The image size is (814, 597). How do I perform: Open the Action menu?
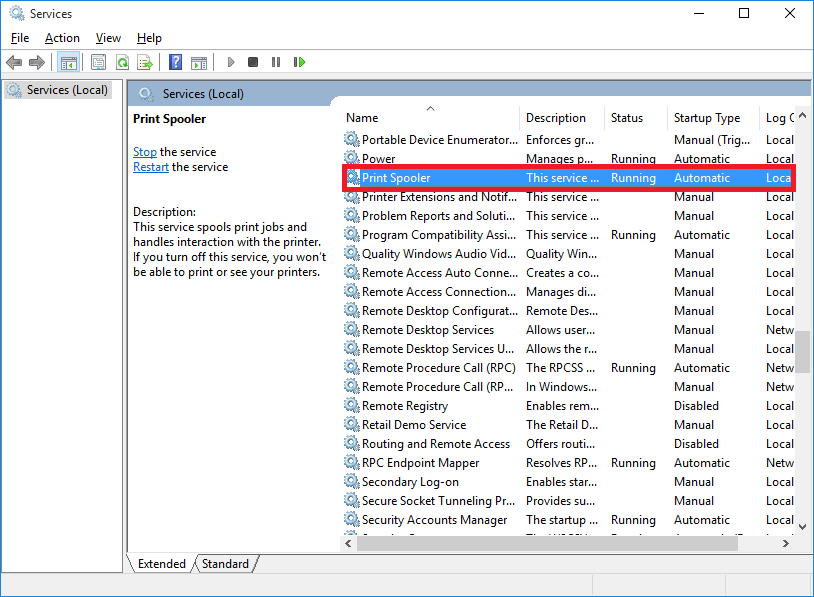point(62,38)
